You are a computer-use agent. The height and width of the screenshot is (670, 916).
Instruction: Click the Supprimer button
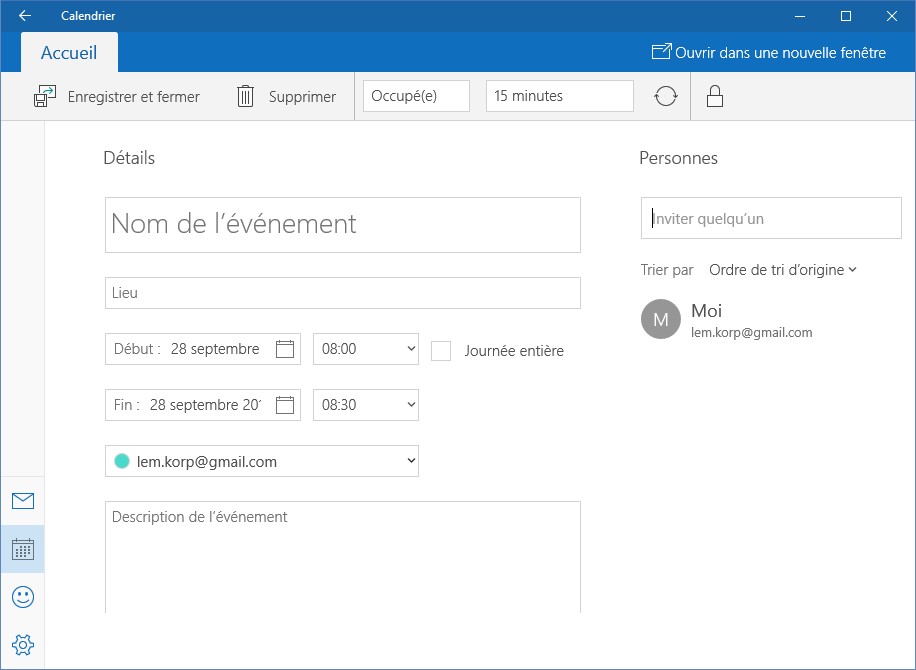point(286,97)
